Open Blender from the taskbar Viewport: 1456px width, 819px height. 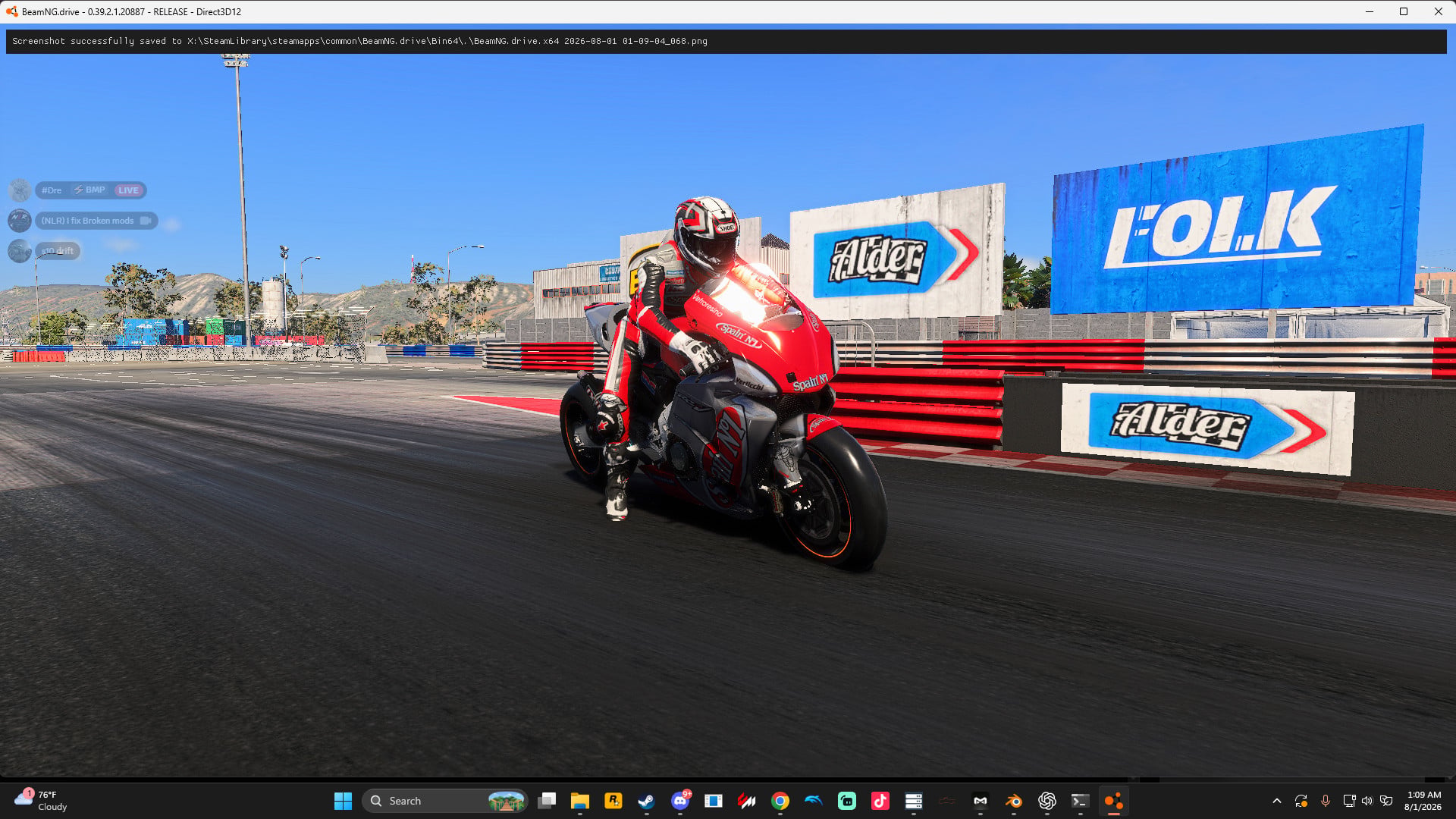coord(1014,801)
